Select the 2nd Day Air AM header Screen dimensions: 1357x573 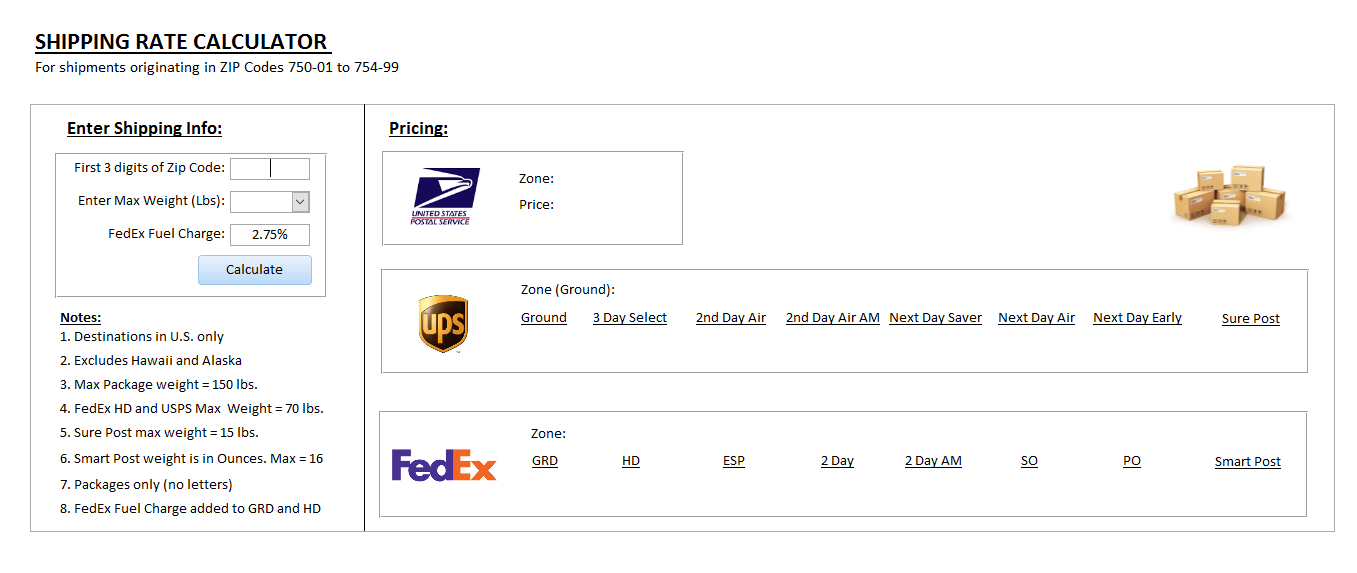click(833, 318)
